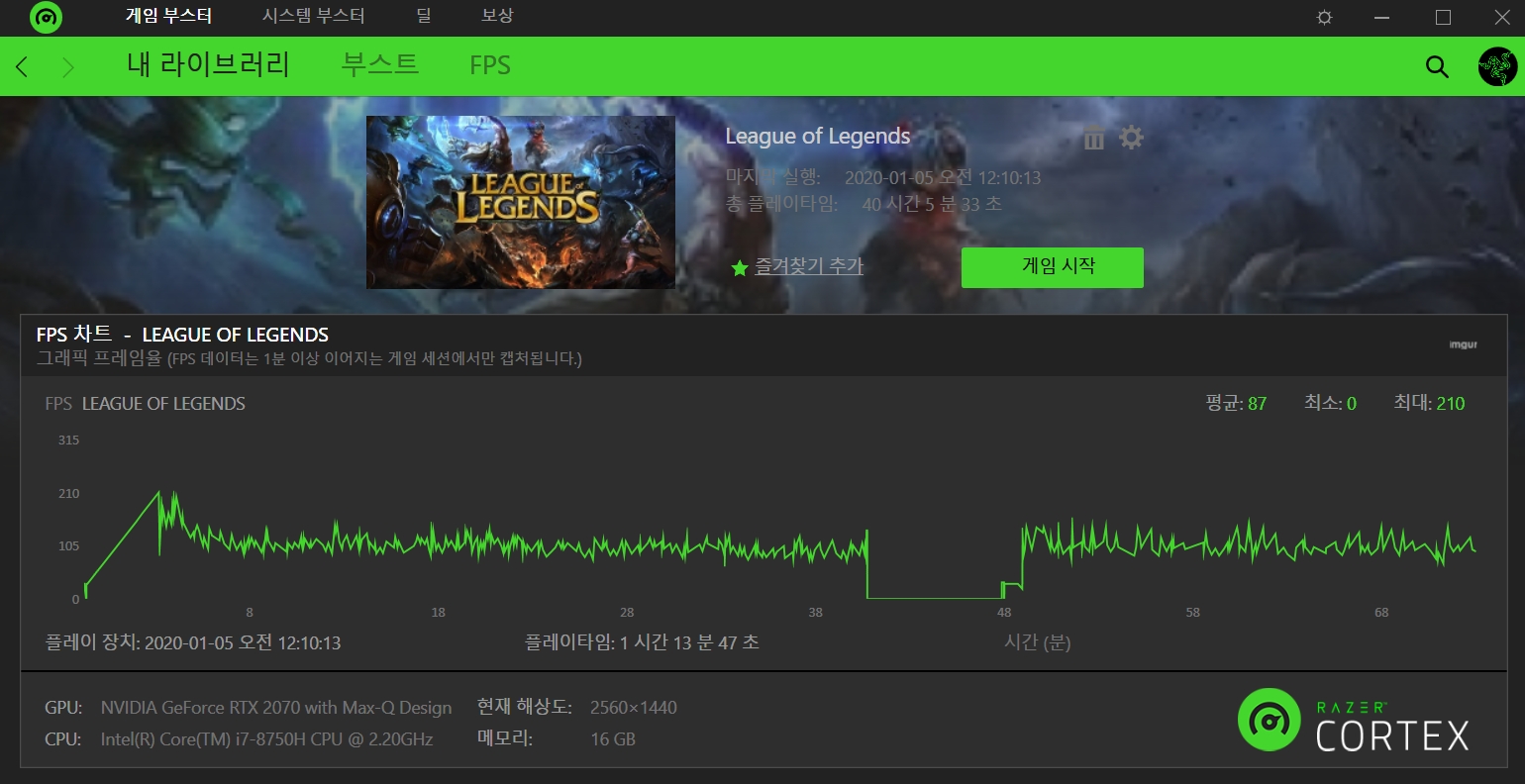Screen dimensions: 1525x784
Task: Open settings with the title bar gear icon
Action: [1324, 18]
